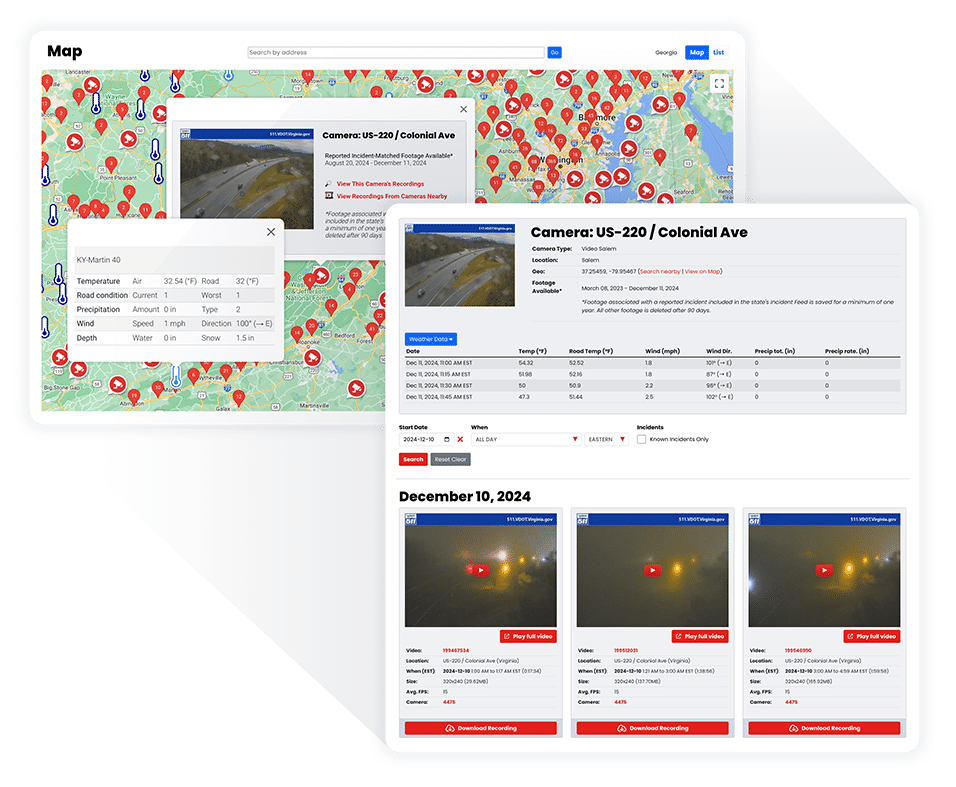This screenshot has width=956, height=787.
Task: Click the play icon on the first December 10 video
Action: click(x=481, y=570)
